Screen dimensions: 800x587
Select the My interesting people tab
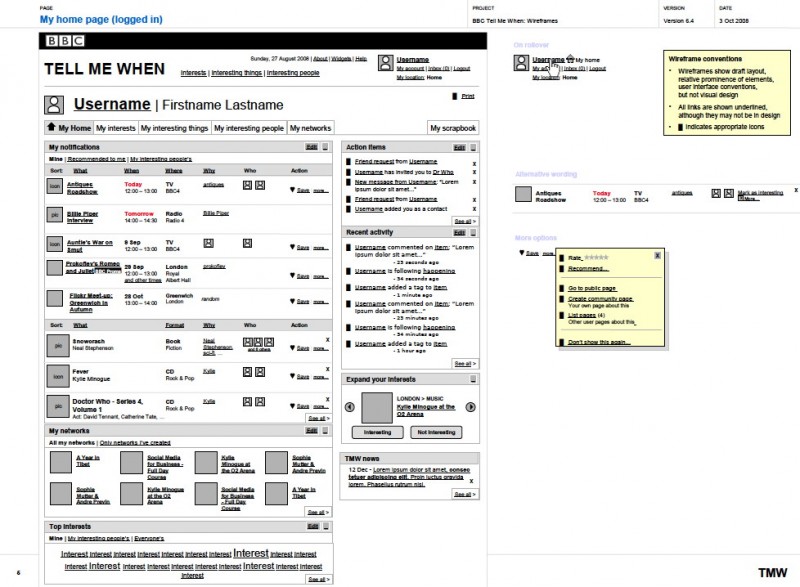pyautogui.click(x=249, y=128)
